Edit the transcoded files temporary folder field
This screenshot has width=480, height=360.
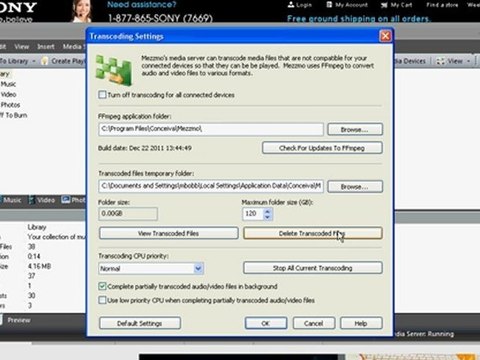[211, 186]
